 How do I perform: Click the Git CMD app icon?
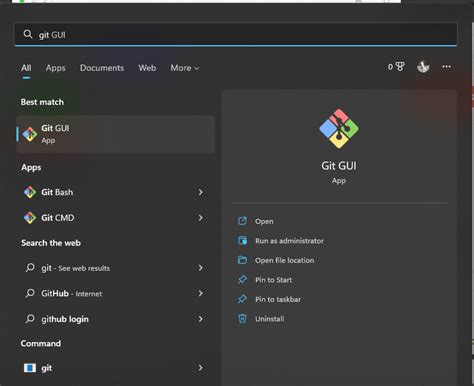[30, 218]
